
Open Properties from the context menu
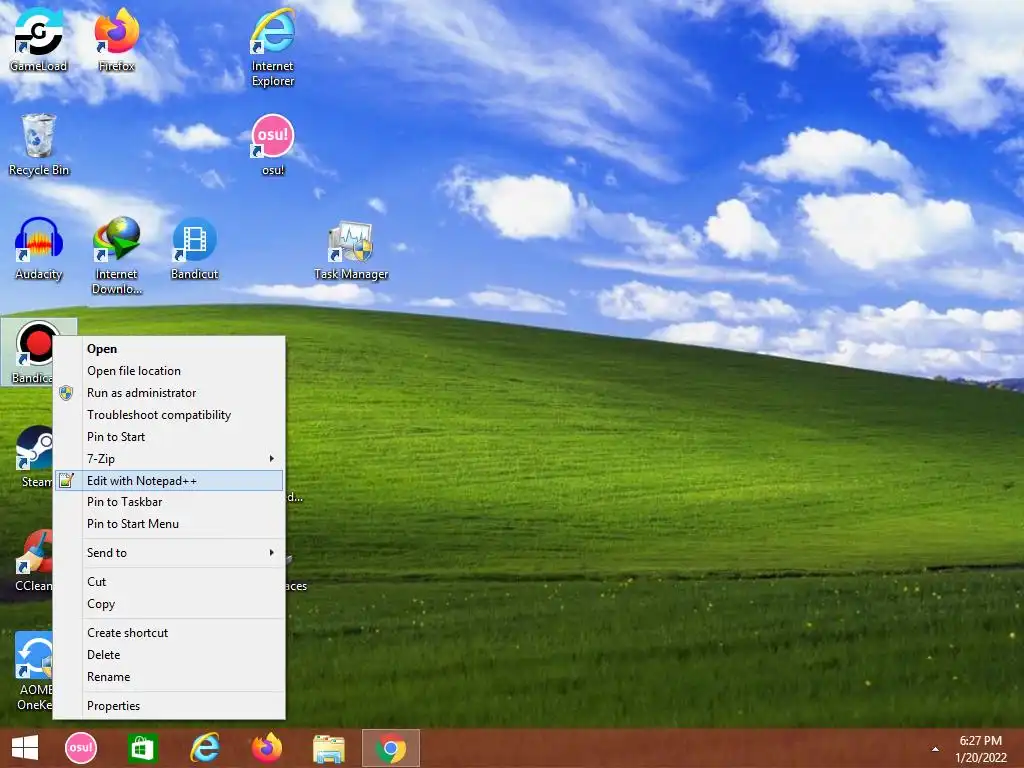(x=169, y=705)
